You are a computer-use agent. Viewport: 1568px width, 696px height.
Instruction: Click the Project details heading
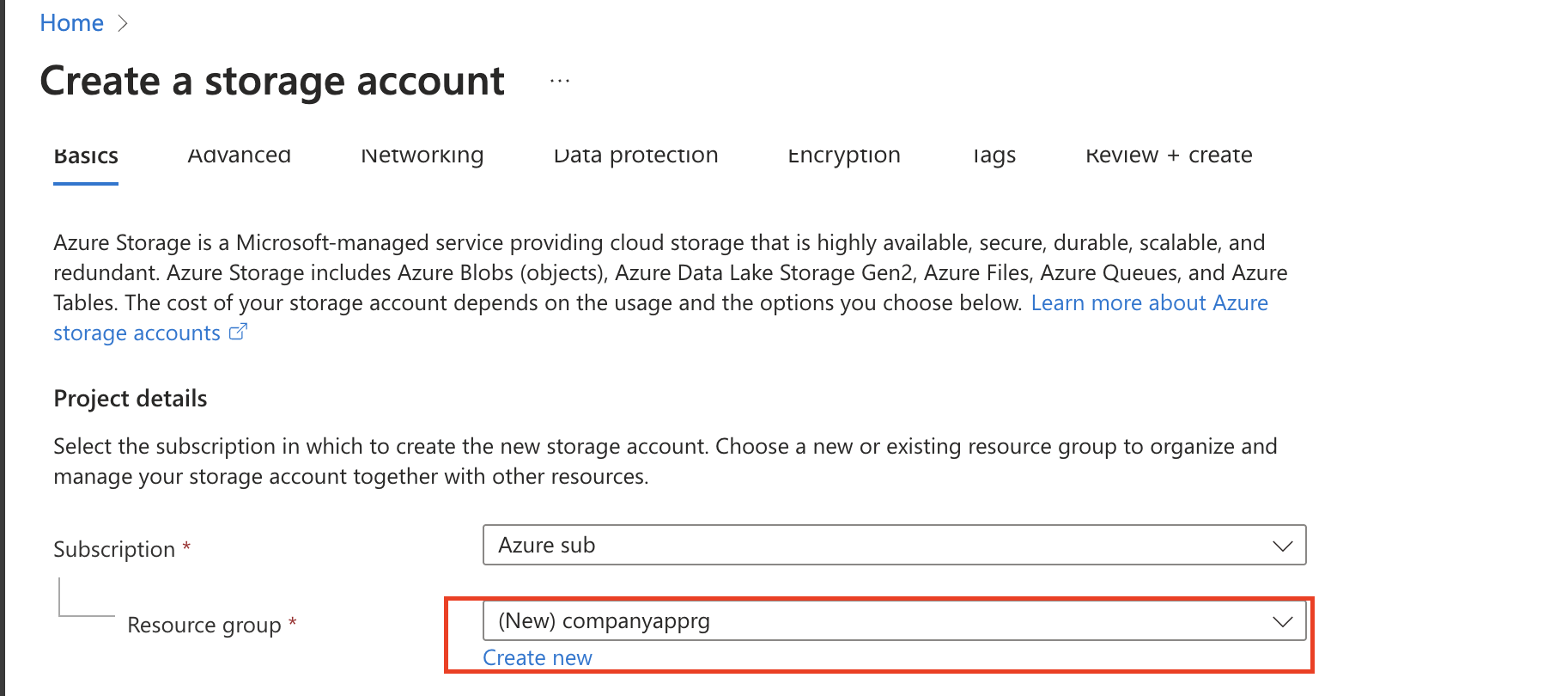coord(131,399)
